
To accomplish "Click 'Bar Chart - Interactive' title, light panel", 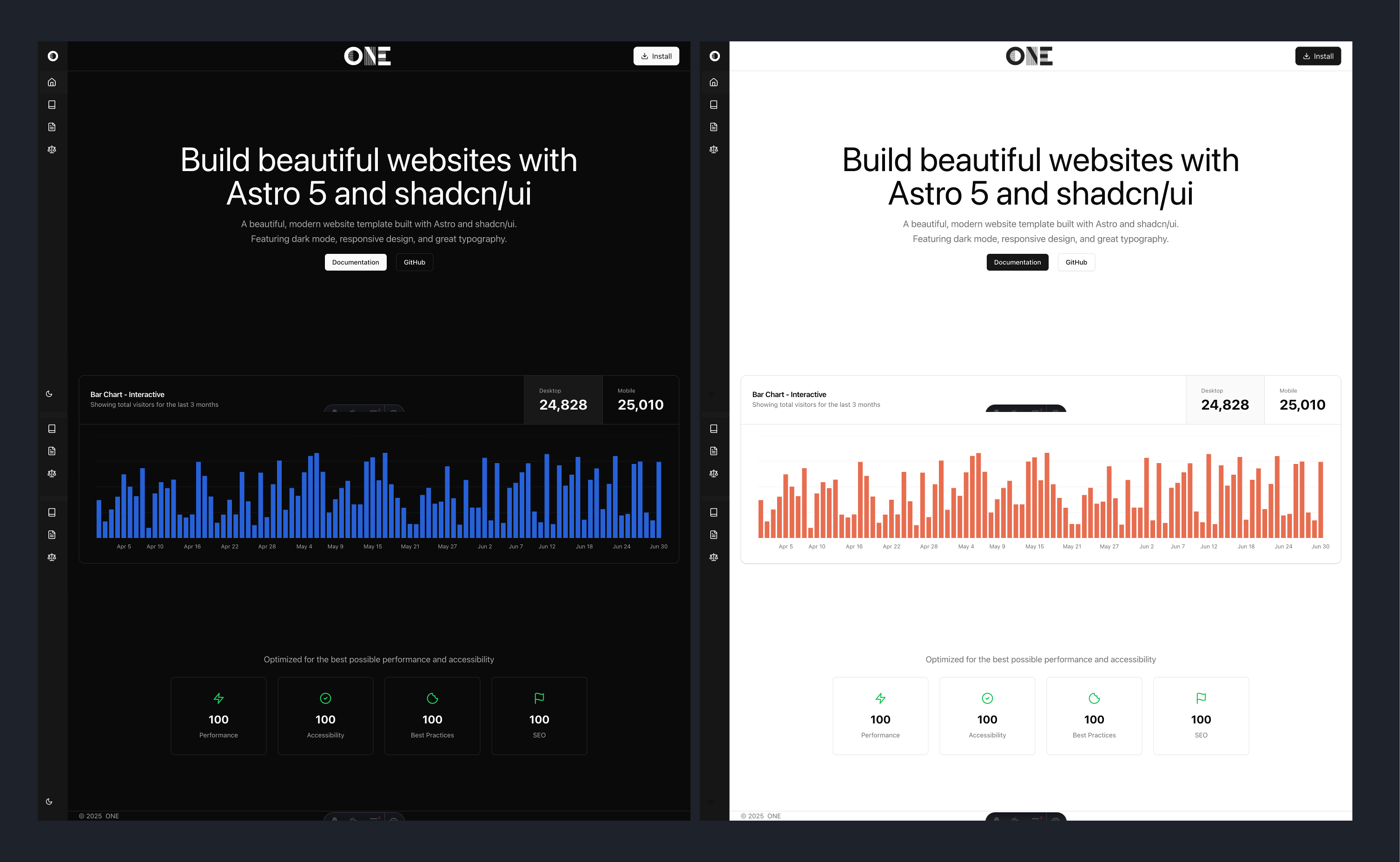I will tap(789, 395).
